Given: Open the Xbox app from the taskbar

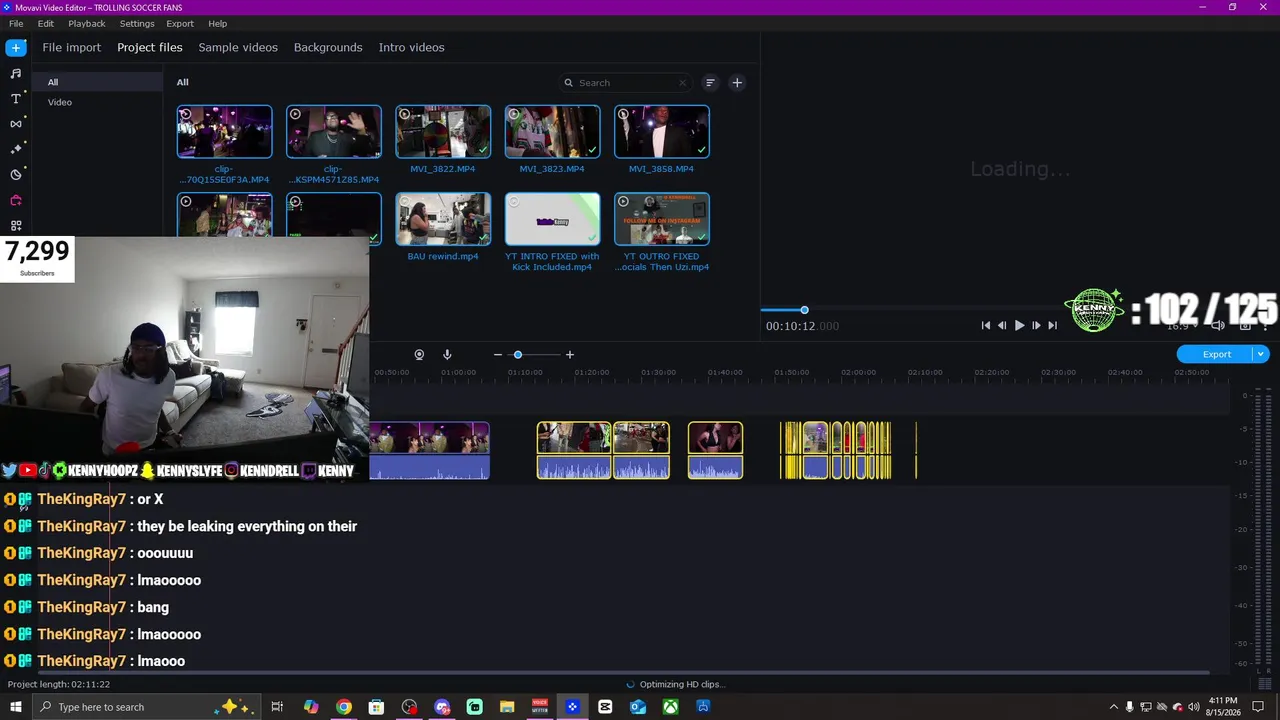Looking at the screenshot, I should point(671,707).
